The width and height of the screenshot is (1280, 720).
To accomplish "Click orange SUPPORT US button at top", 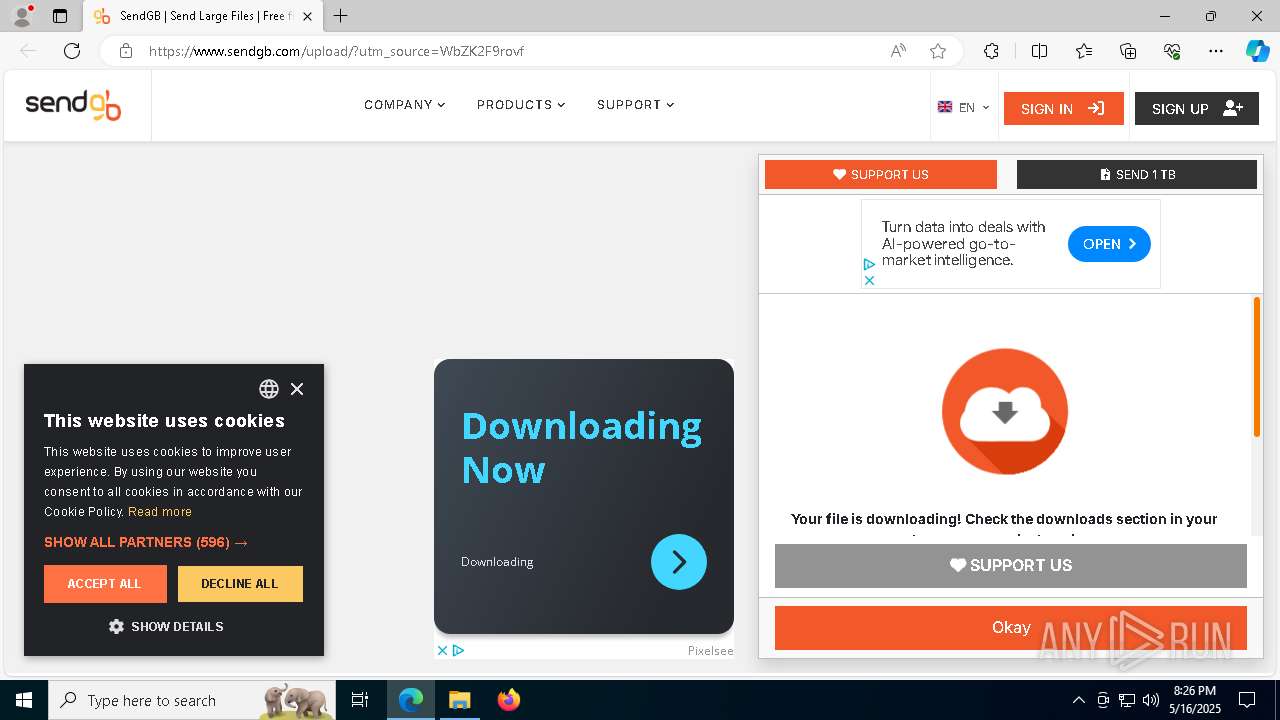I will (x=880, y=174).
